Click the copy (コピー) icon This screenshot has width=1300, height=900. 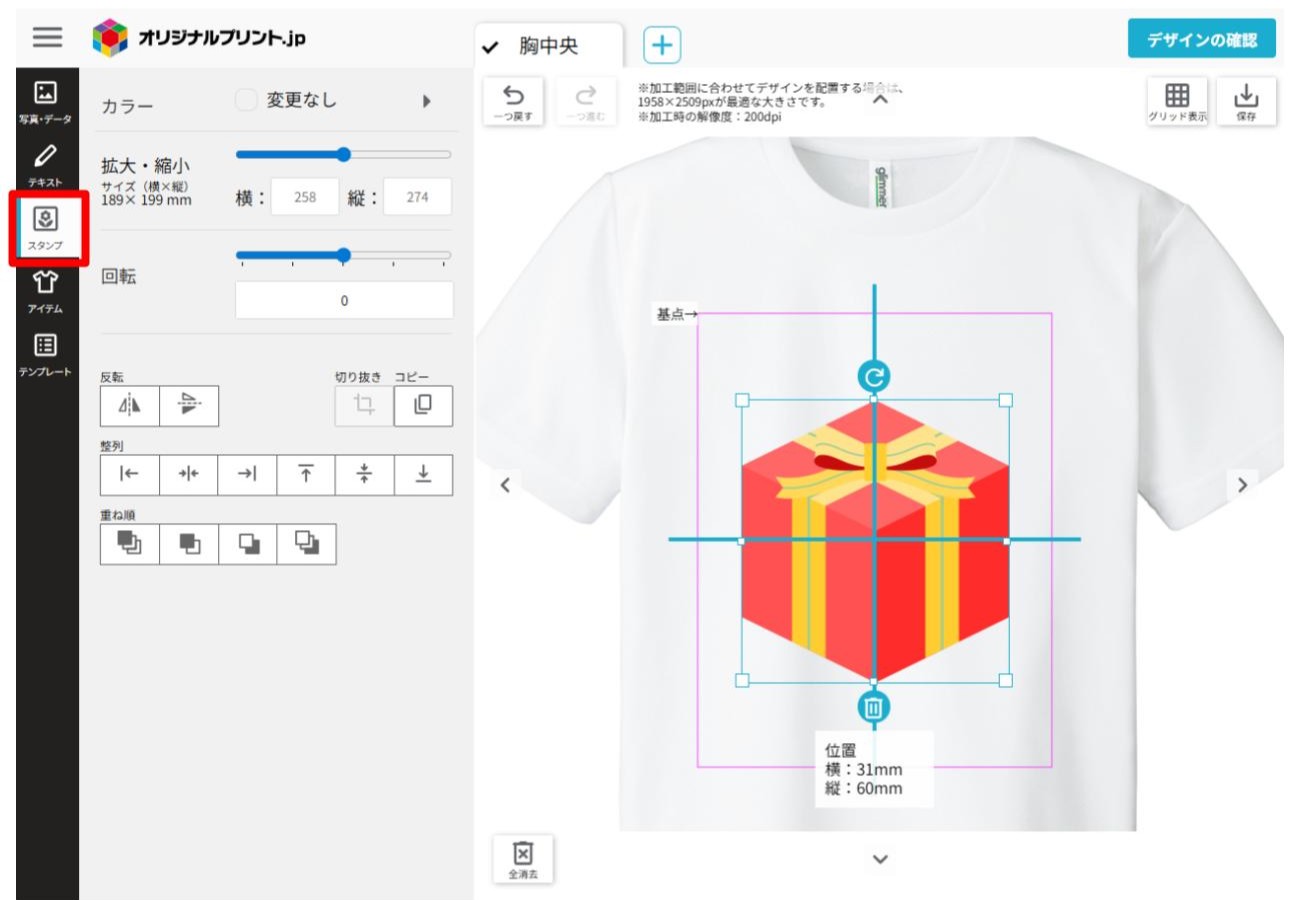422,405
